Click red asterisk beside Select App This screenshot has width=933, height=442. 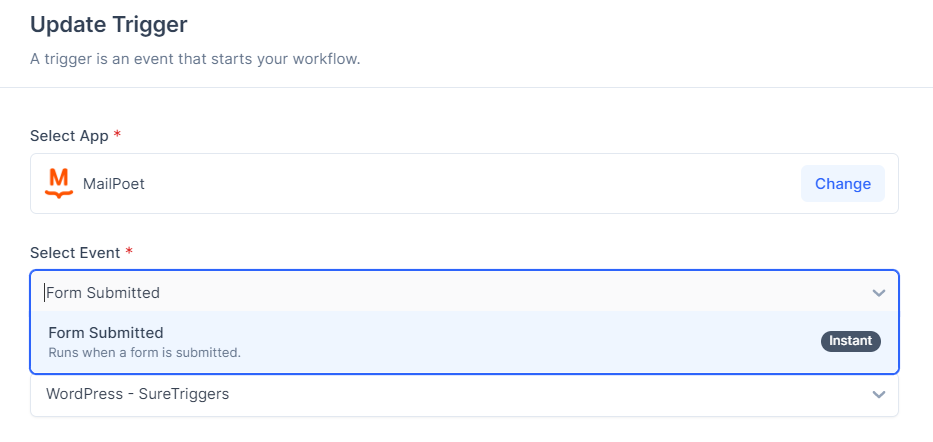click(x=118, y=135)
